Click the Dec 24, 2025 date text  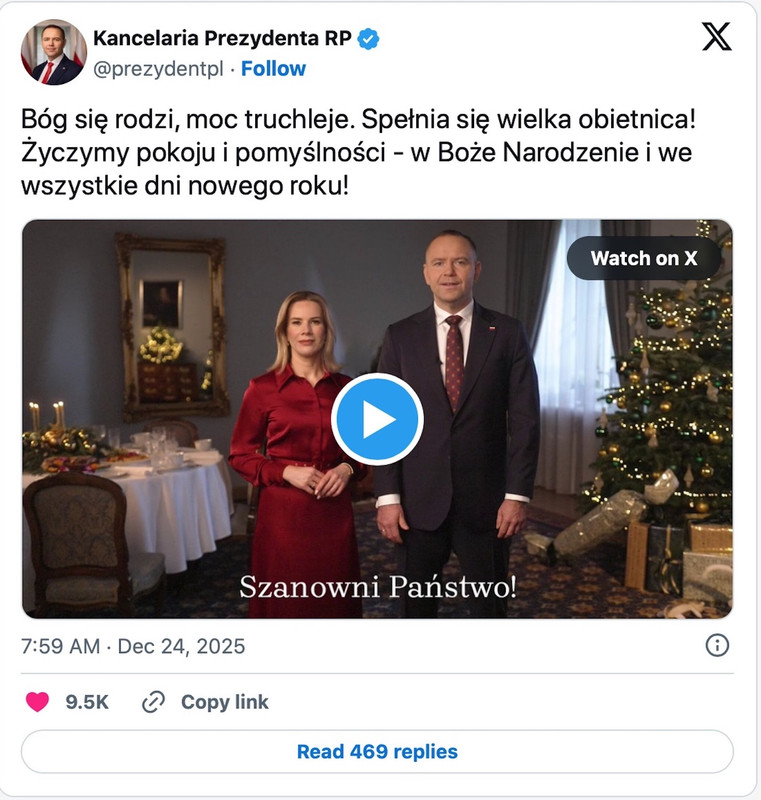pos(181,646)
